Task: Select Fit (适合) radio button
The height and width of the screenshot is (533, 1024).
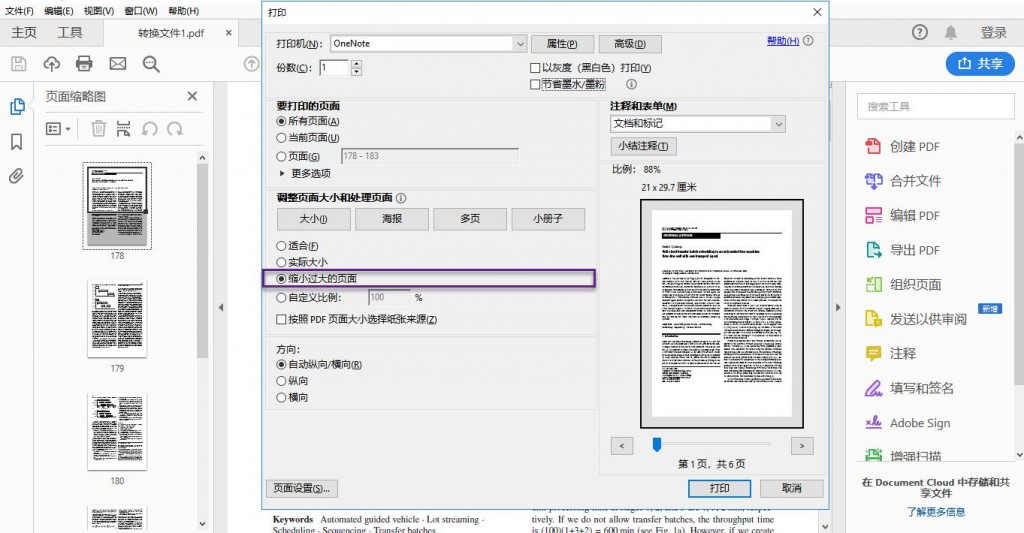Action: point(281,246)
